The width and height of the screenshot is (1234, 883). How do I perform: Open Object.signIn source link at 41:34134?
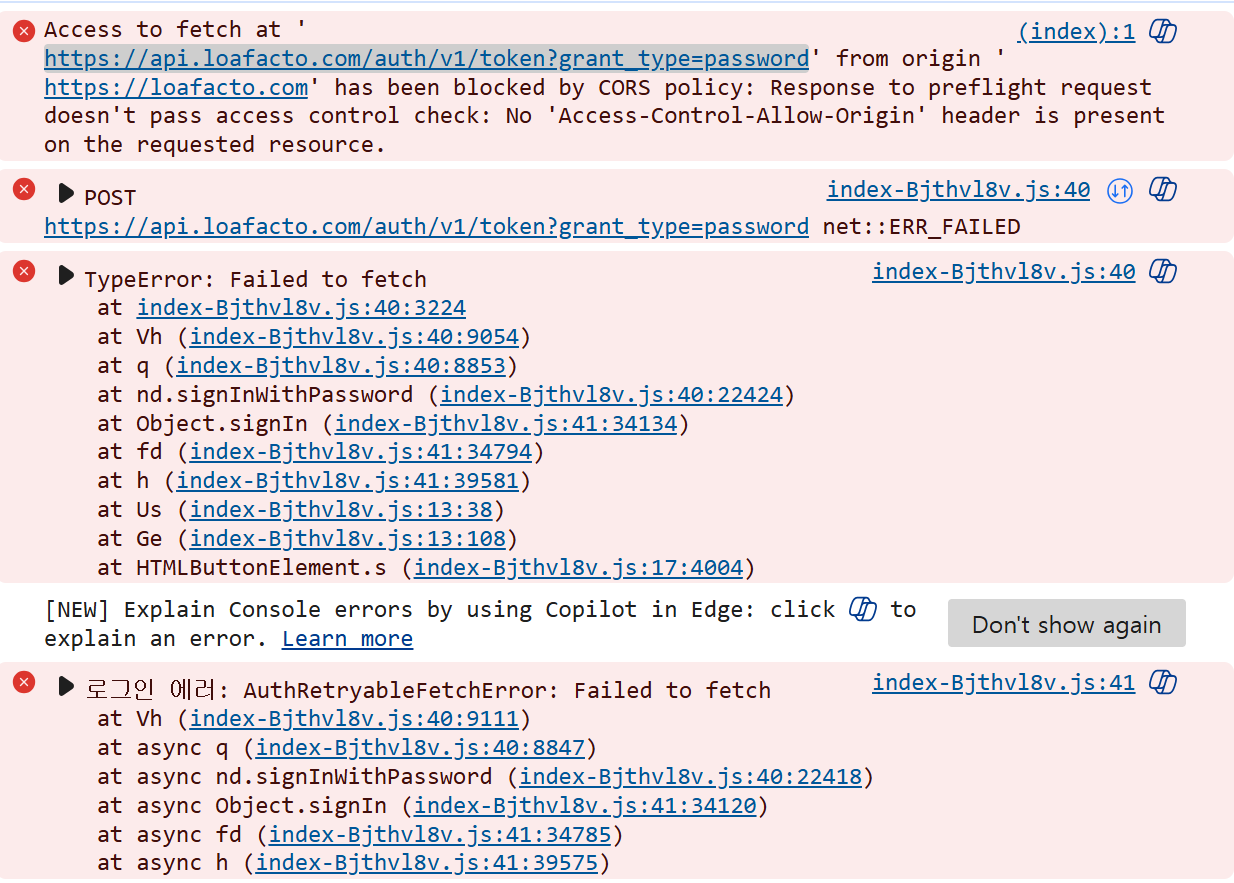click(x=505, y=424)
